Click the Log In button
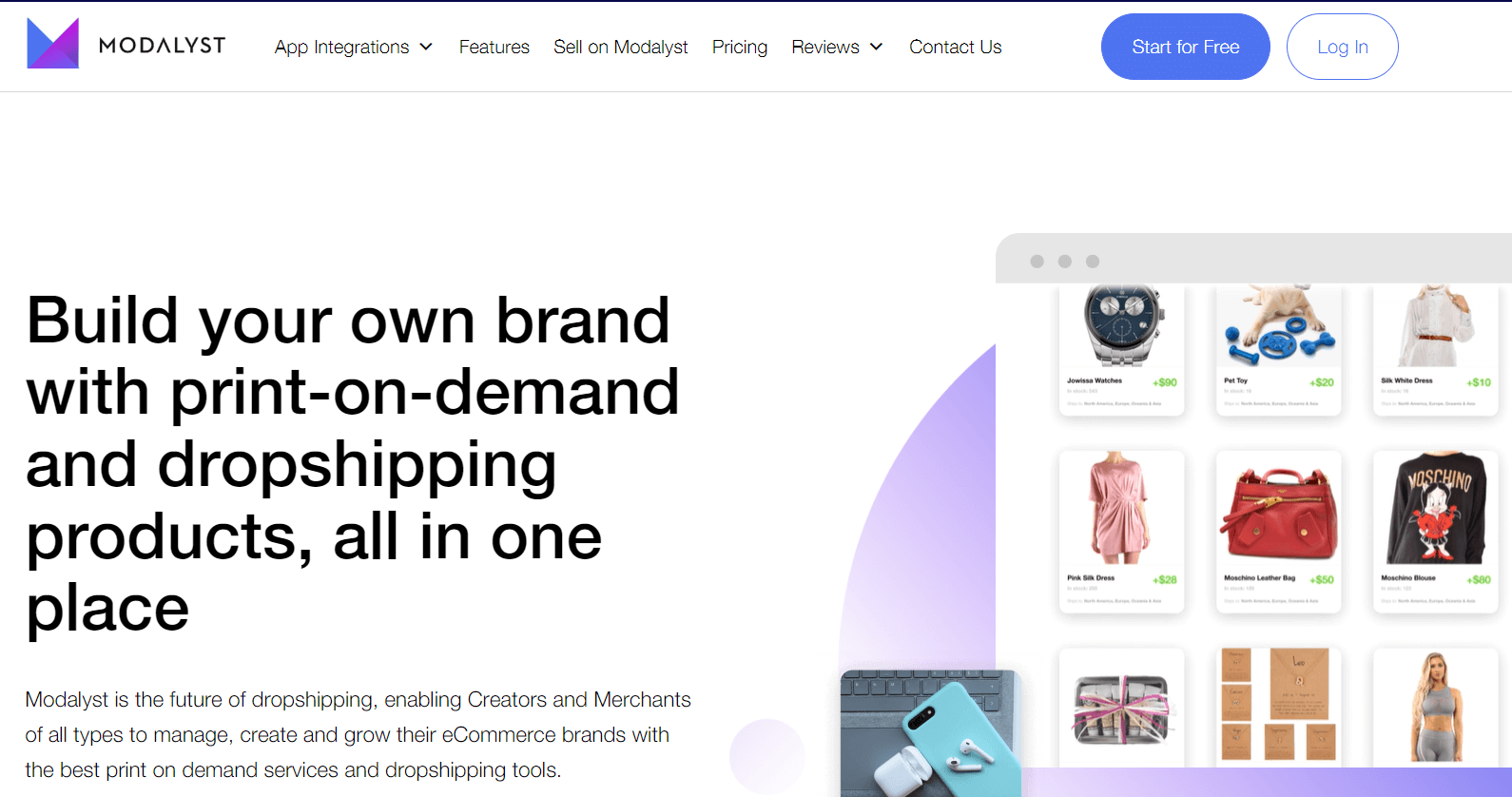The image size is (1512, 797). pos(1342,47)
